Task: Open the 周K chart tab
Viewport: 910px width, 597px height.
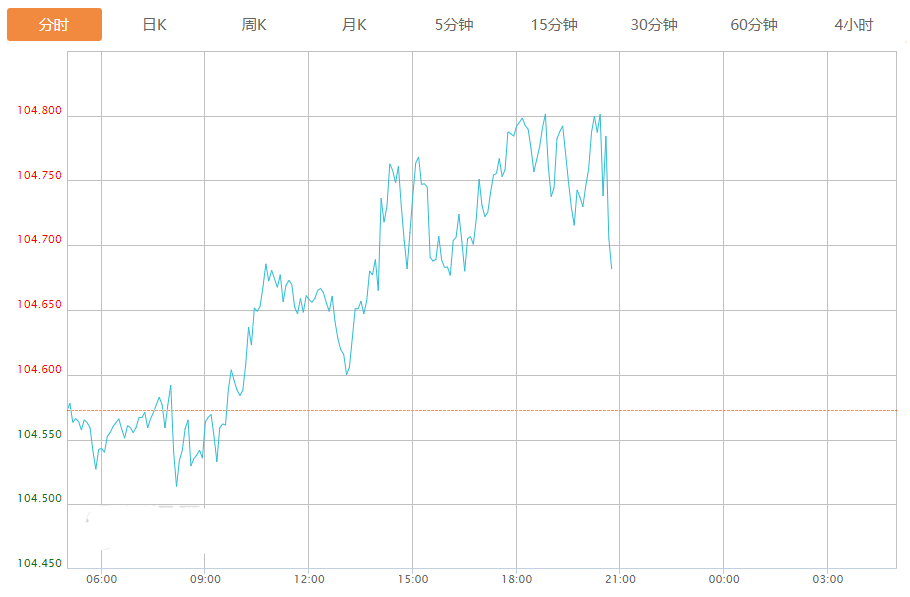Action: pyautogui.click(x=254, y=25)
